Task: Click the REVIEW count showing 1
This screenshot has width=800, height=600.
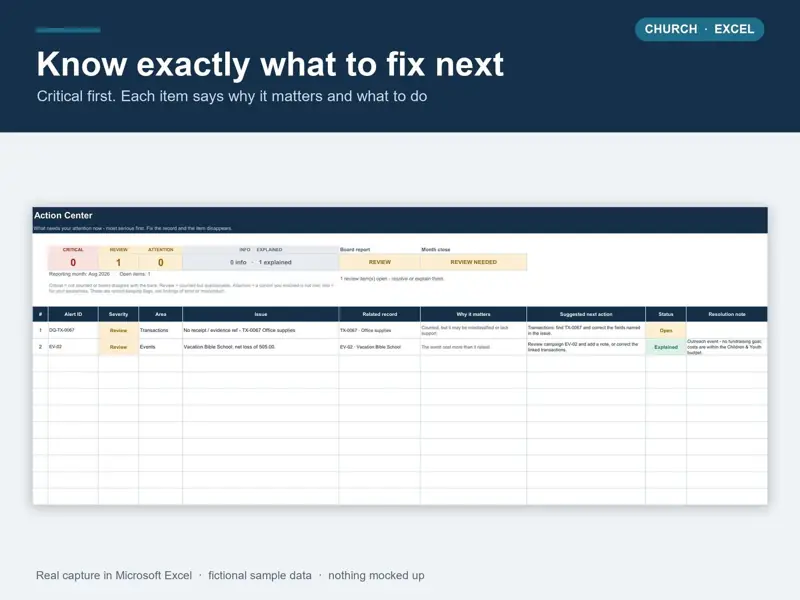Action: 118,262
